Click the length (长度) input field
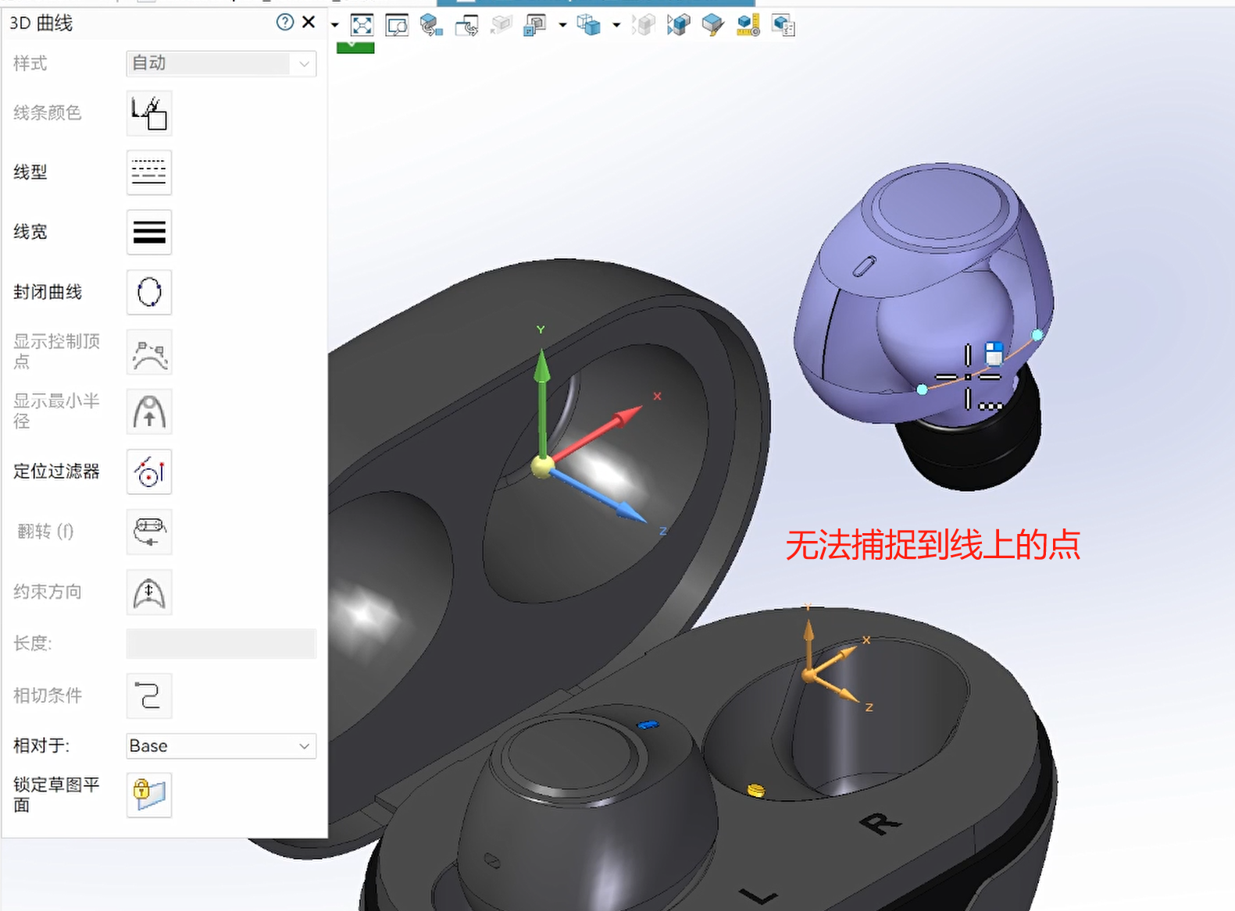This screenshot has width=1235, height=911. click(221, 643)
